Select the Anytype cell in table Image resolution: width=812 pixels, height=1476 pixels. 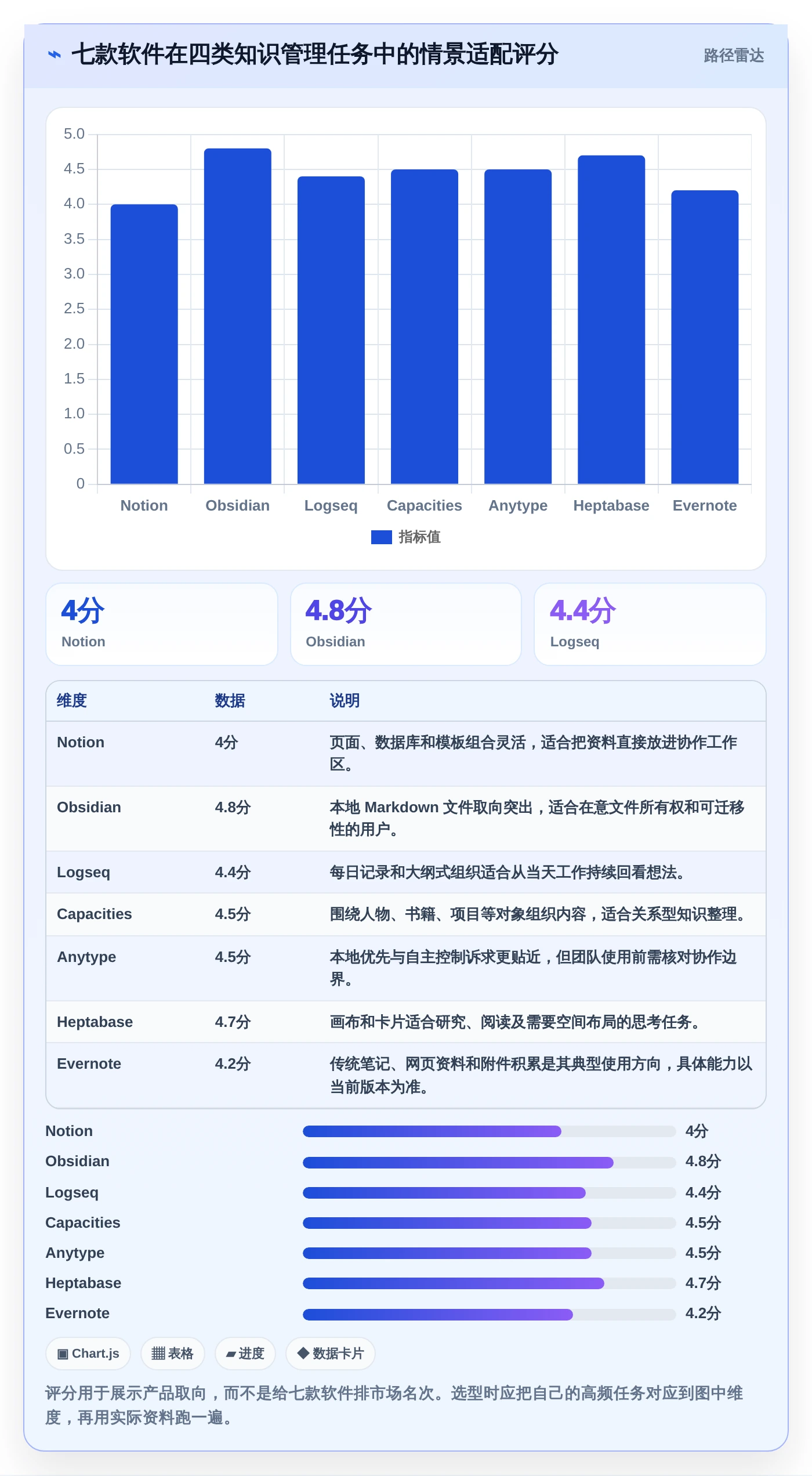(86, 957)
